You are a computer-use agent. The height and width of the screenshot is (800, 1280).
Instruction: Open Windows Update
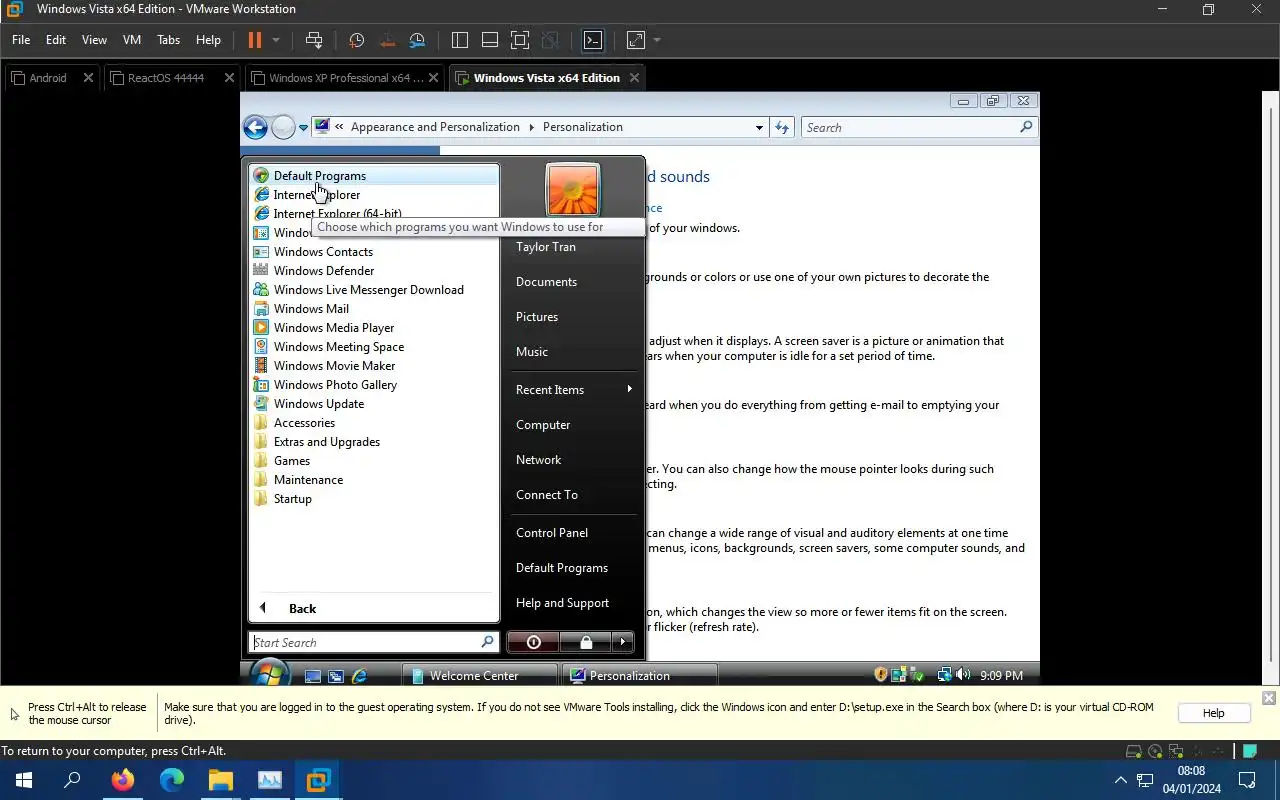tap(374, 404)
